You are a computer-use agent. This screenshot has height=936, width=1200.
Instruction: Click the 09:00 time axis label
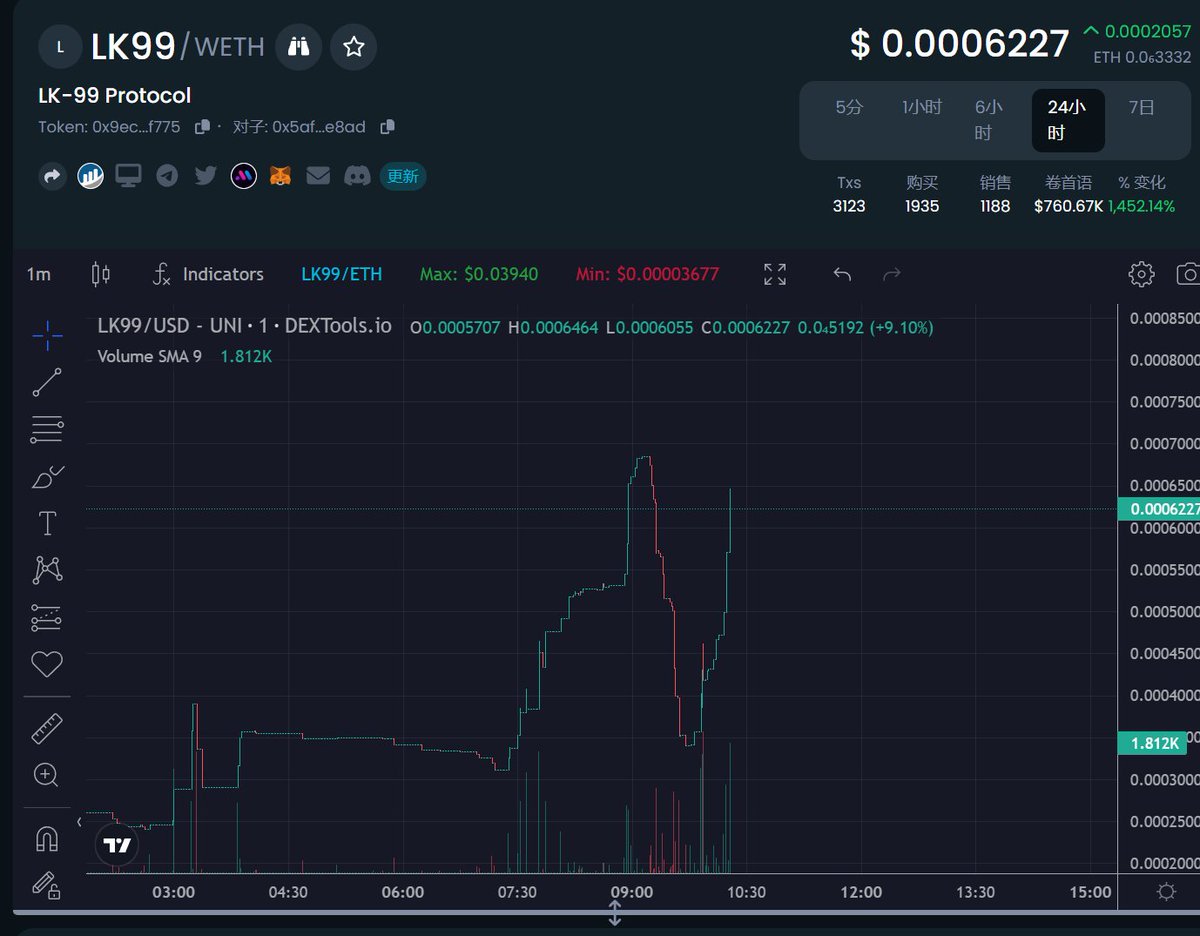(632, 892)
